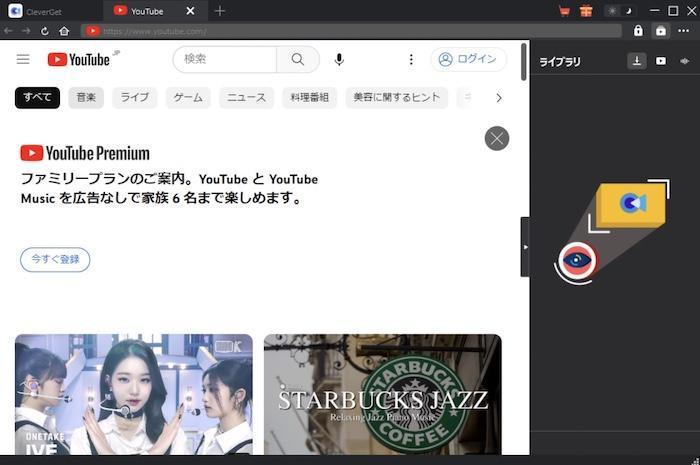Select the ゲーム category chip
The width and height of the screenshot is (700, 465).
tap(188, 98)
